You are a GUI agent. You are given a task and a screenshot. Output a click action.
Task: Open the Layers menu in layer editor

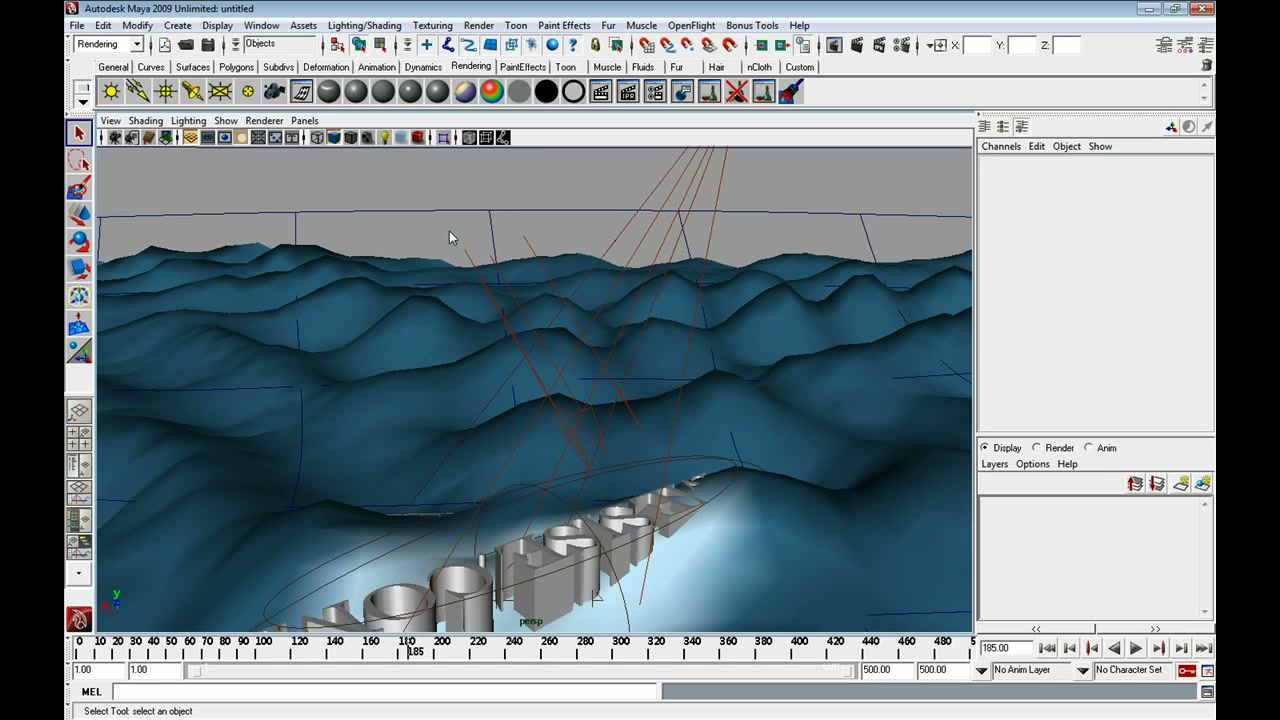coord(994,465)
